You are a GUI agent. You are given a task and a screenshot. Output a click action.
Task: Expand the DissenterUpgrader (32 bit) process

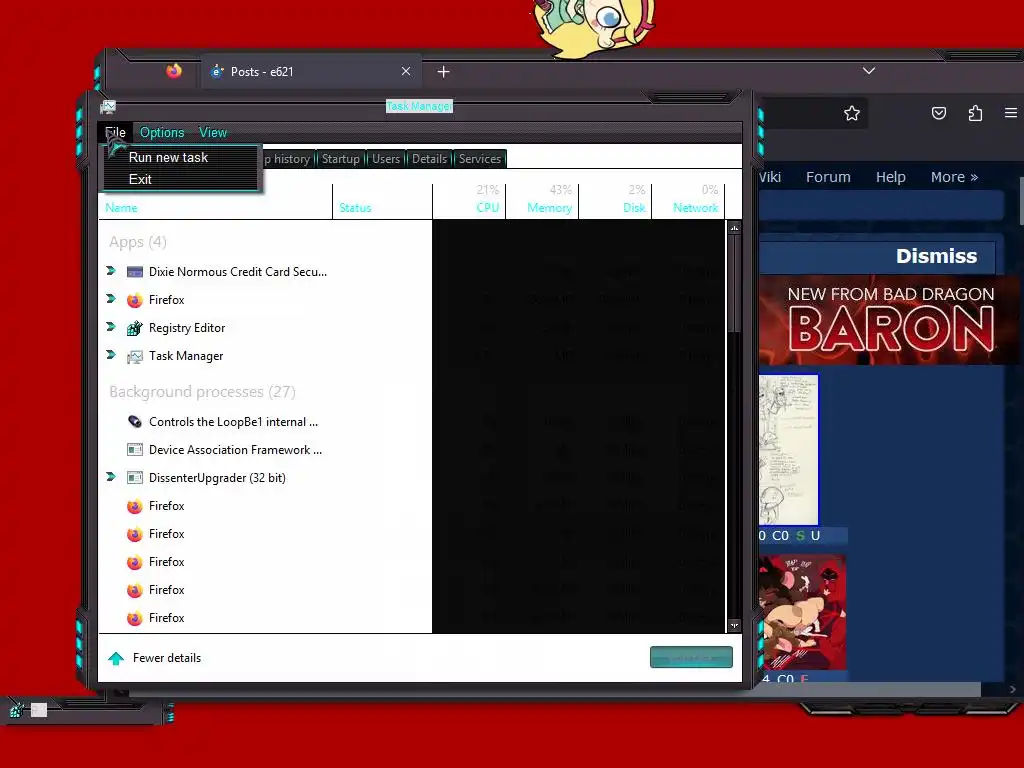(x=111, y=477)
